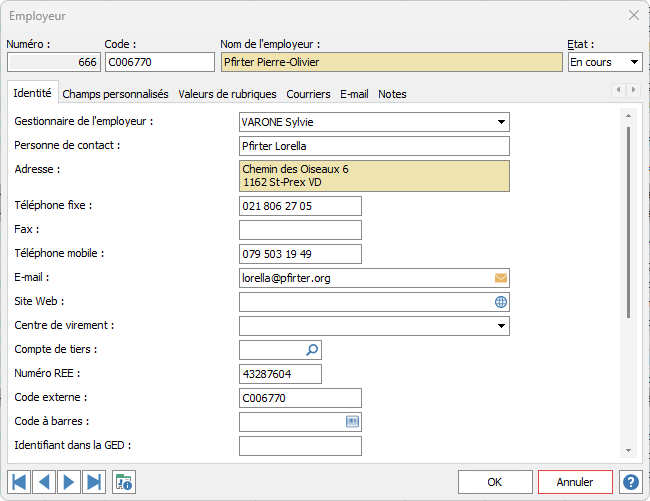Click the help question mark icon
Screen dimensions: 650x501
click(630, 482)
